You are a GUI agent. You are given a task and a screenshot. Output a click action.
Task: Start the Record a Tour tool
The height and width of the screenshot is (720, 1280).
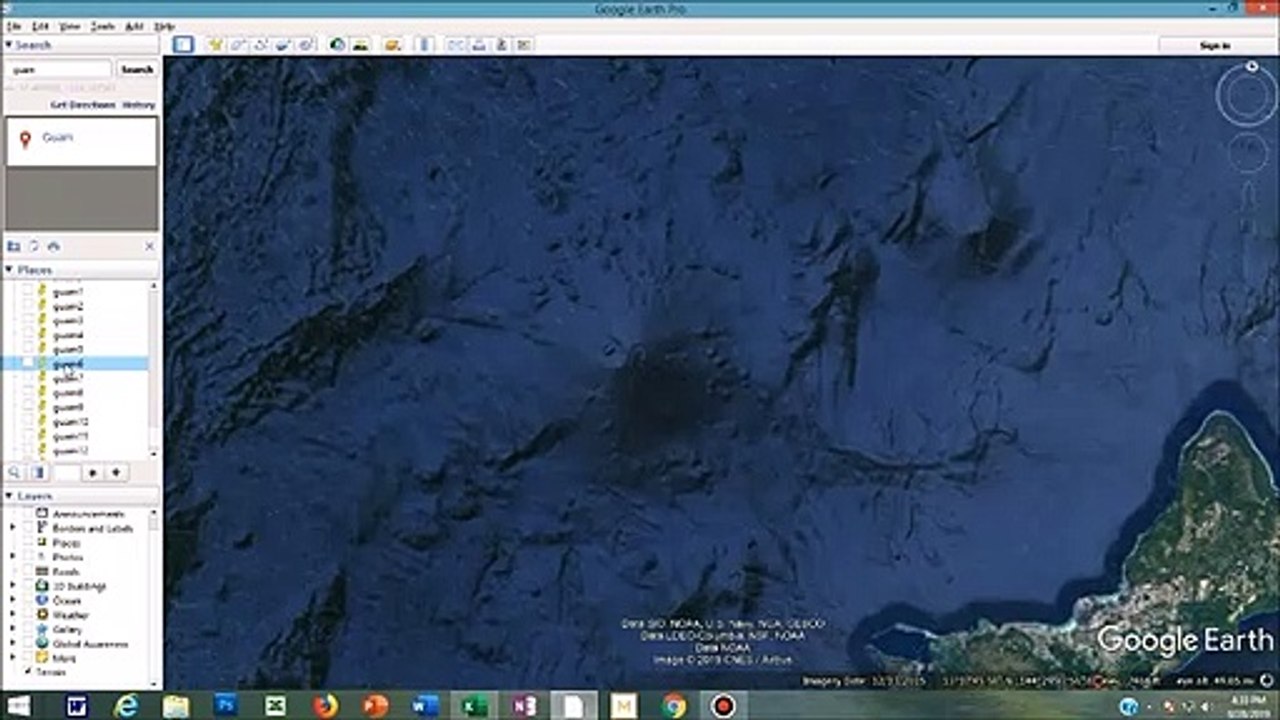click(x=307, y=45)
